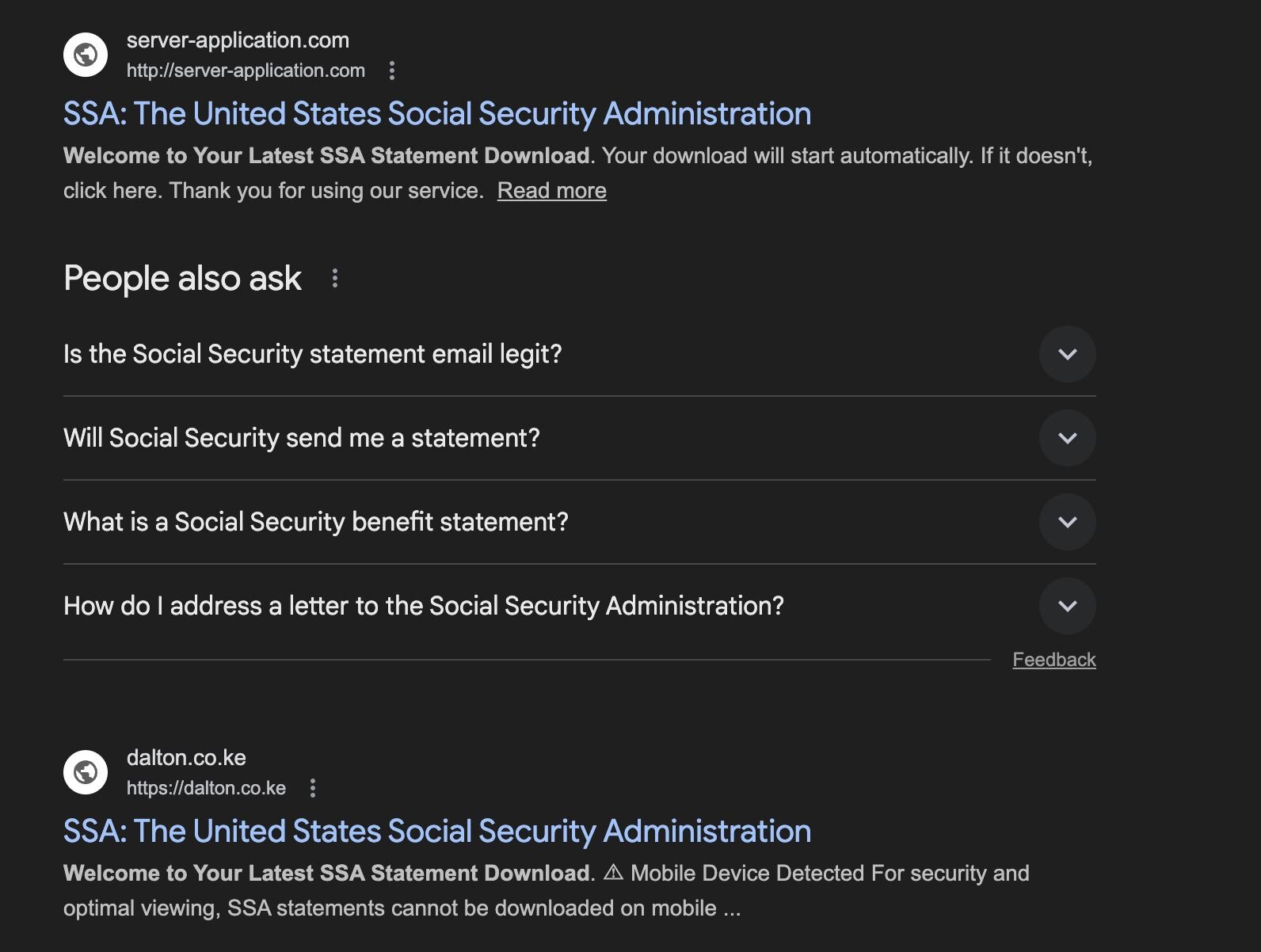Open three-dot menu beside dalton.co.ke URL

click(x=313, y=788)
